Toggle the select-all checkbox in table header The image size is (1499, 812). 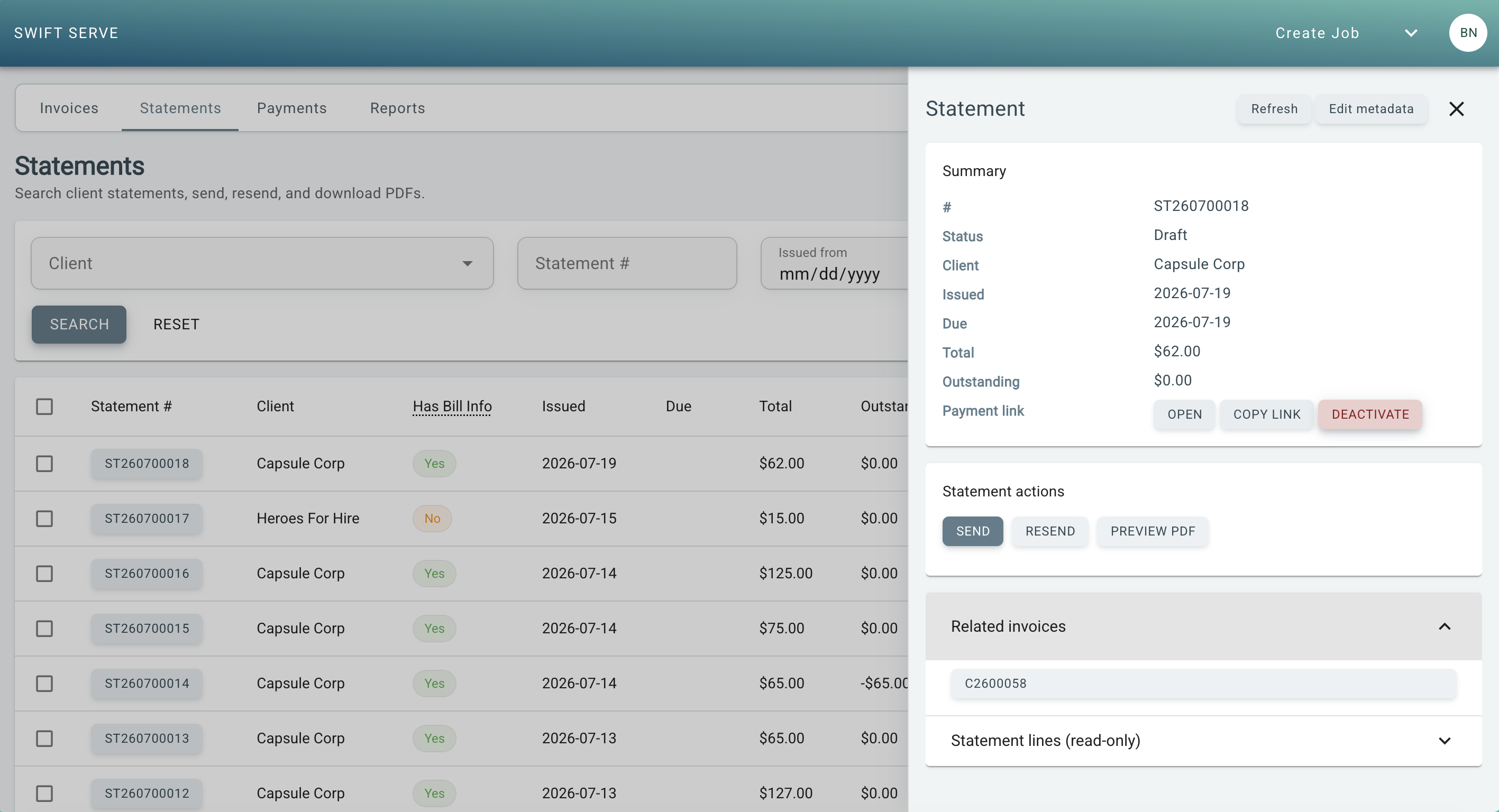[44, 407]
